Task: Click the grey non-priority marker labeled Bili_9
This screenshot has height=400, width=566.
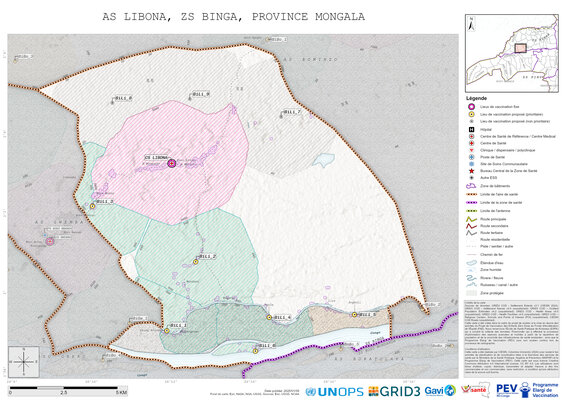Action: (x=190, y=98)
